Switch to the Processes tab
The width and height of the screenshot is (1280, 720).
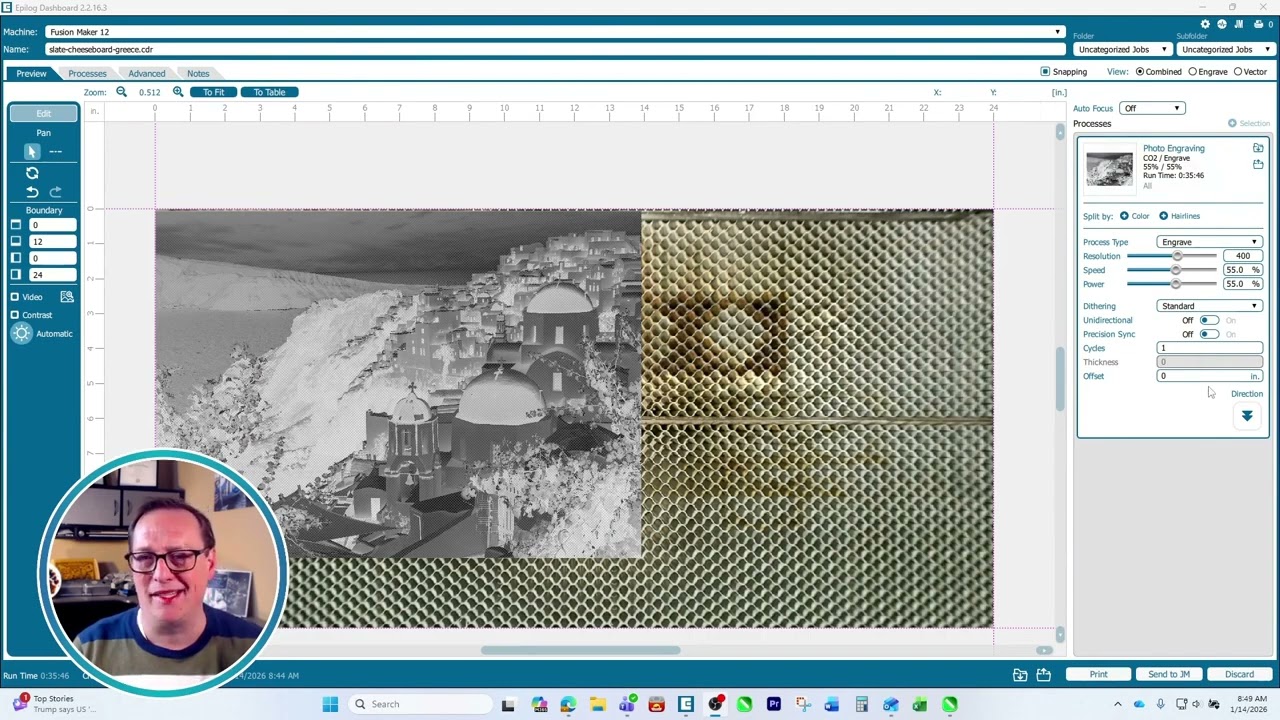[x=87, y=74]
